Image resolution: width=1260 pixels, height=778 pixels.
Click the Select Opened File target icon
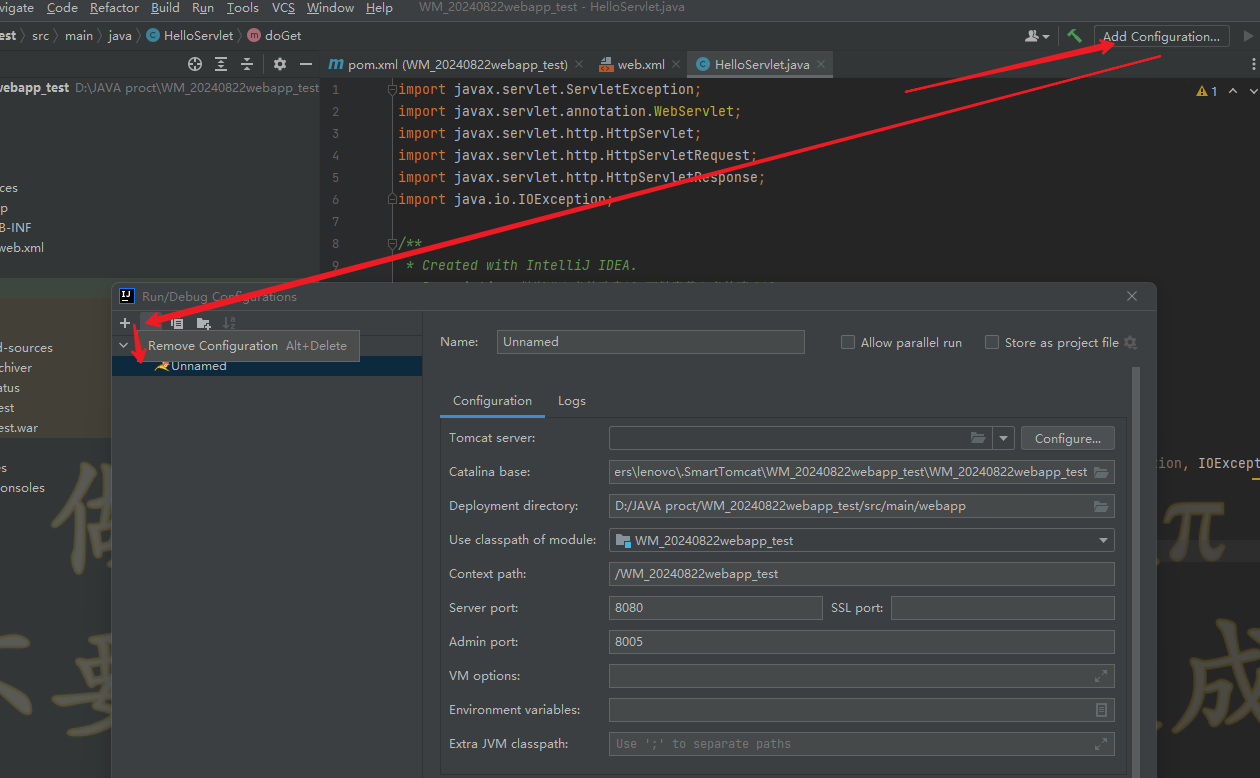pos(195,64)
